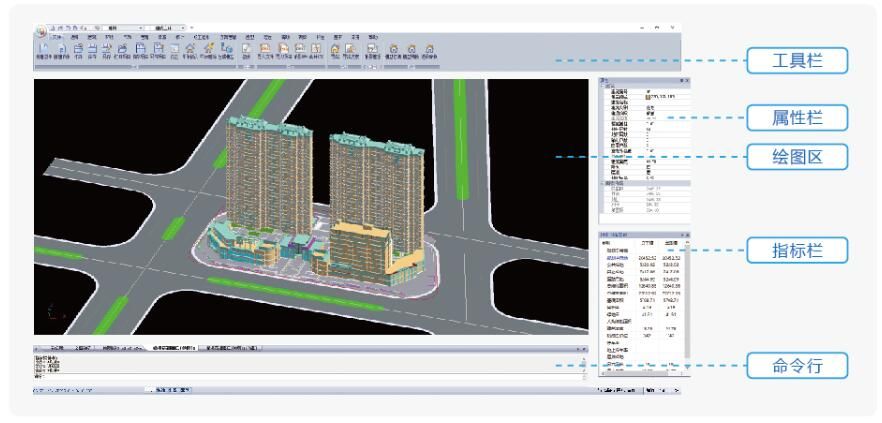The image size is (882, 423).
Task: Switch to the highlighted tab below drawing area
Action: click(174, 348)
